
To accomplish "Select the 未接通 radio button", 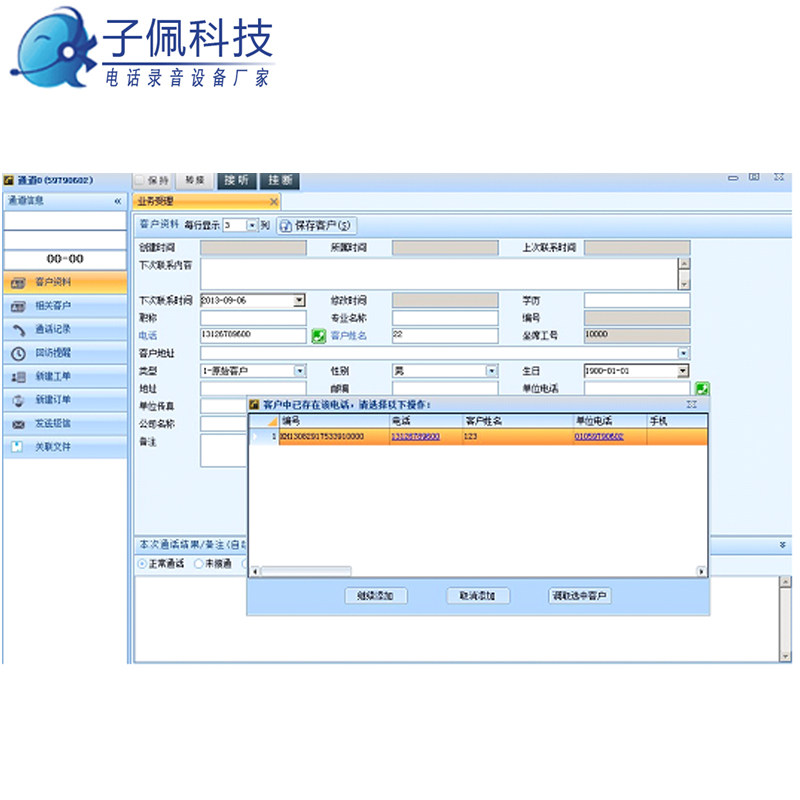I will coord(198,564).
